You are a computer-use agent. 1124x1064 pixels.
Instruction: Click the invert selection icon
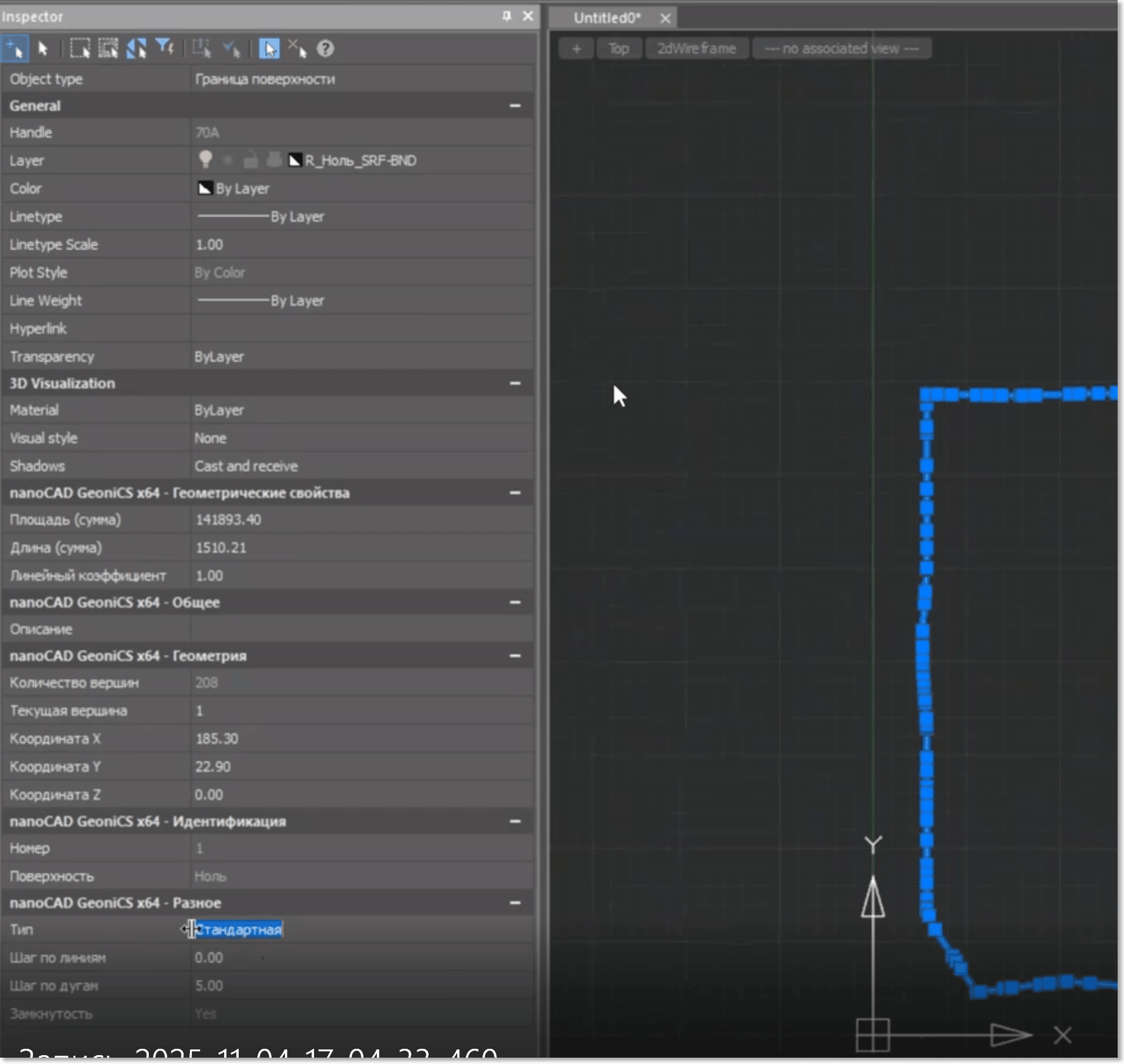(137, 49)
